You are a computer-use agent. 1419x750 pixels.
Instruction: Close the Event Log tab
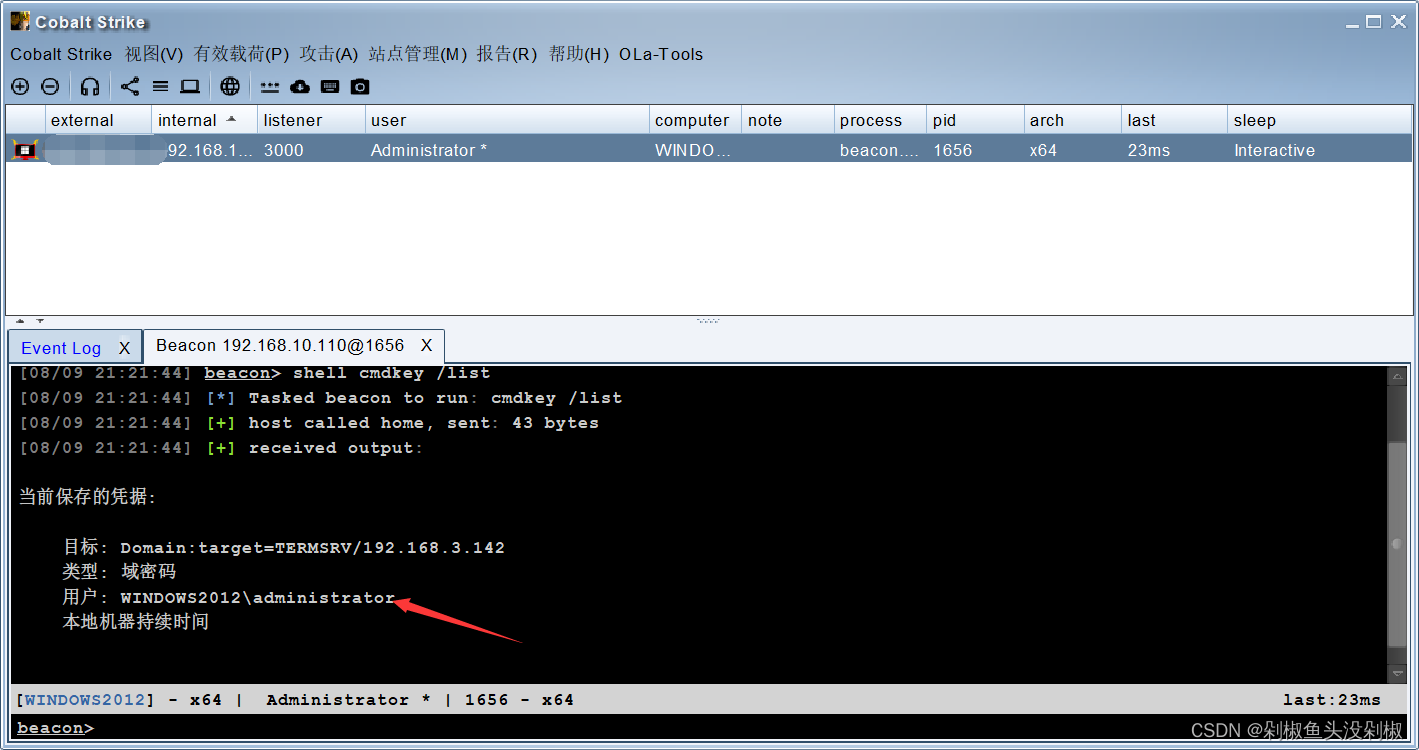pyautogui.click(x=124, y=348)
